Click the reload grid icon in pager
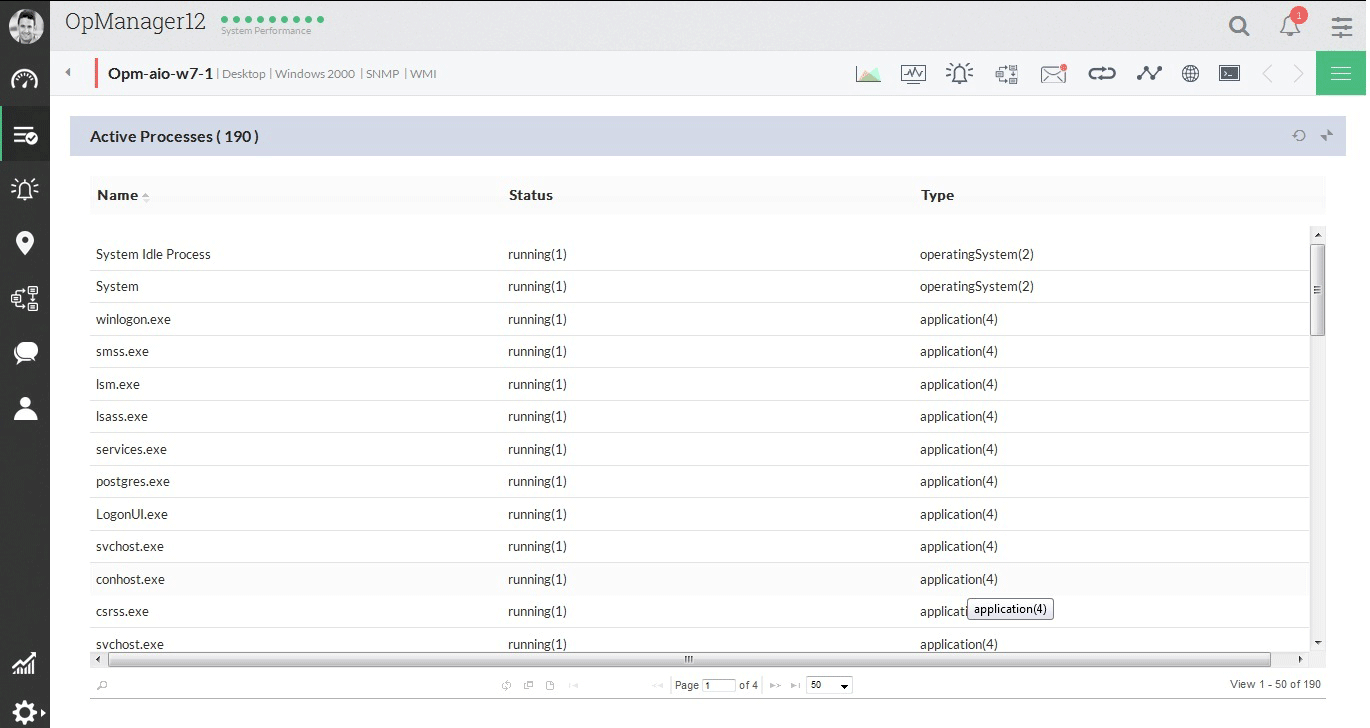 point(506,685)
